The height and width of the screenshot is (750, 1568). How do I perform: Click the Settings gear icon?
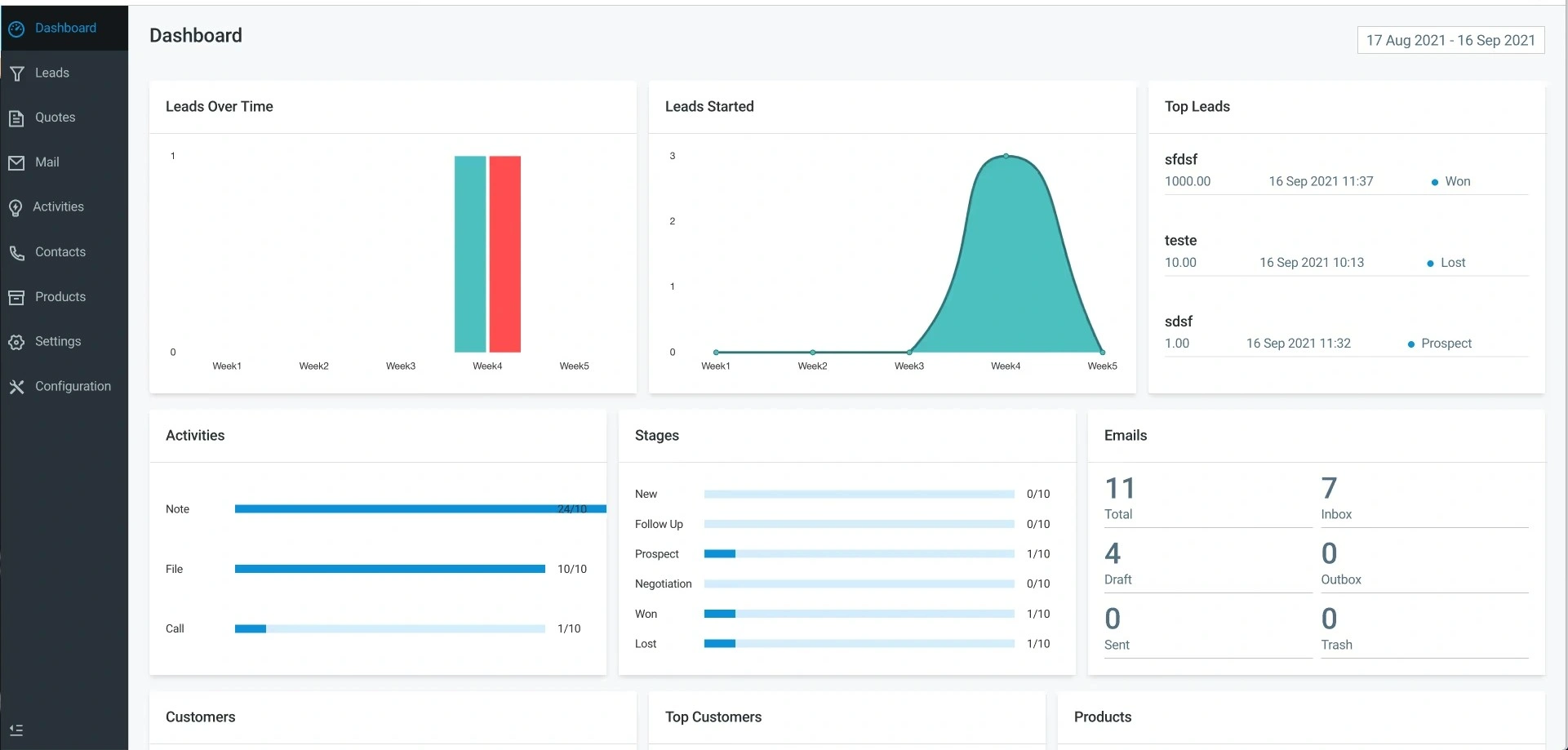16,342
